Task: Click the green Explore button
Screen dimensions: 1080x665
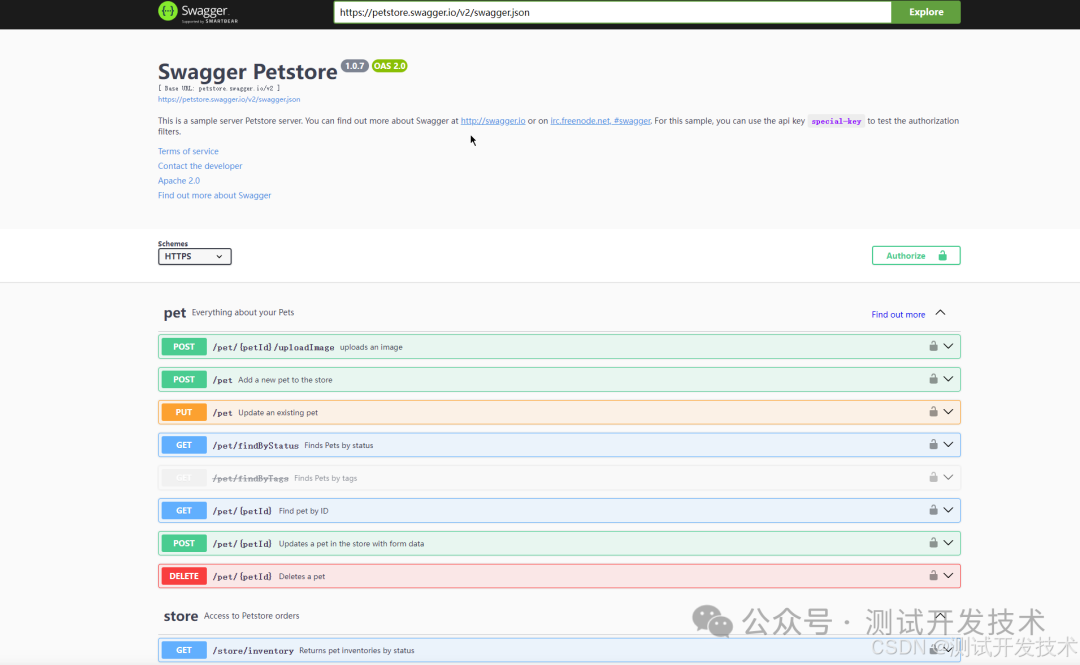Action: coord(926,12)
